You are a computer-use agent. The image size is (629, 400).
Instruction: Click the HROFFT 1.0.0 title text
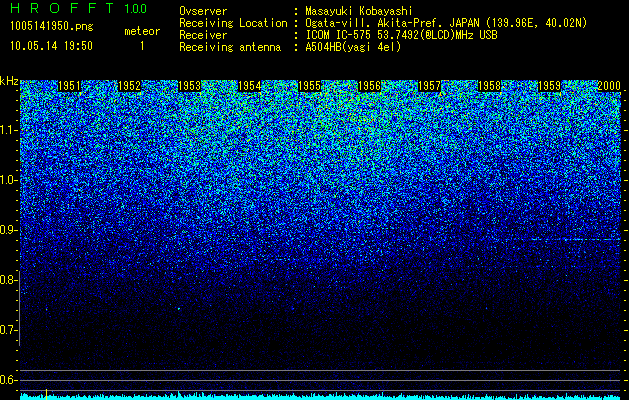tap(79, 8)
